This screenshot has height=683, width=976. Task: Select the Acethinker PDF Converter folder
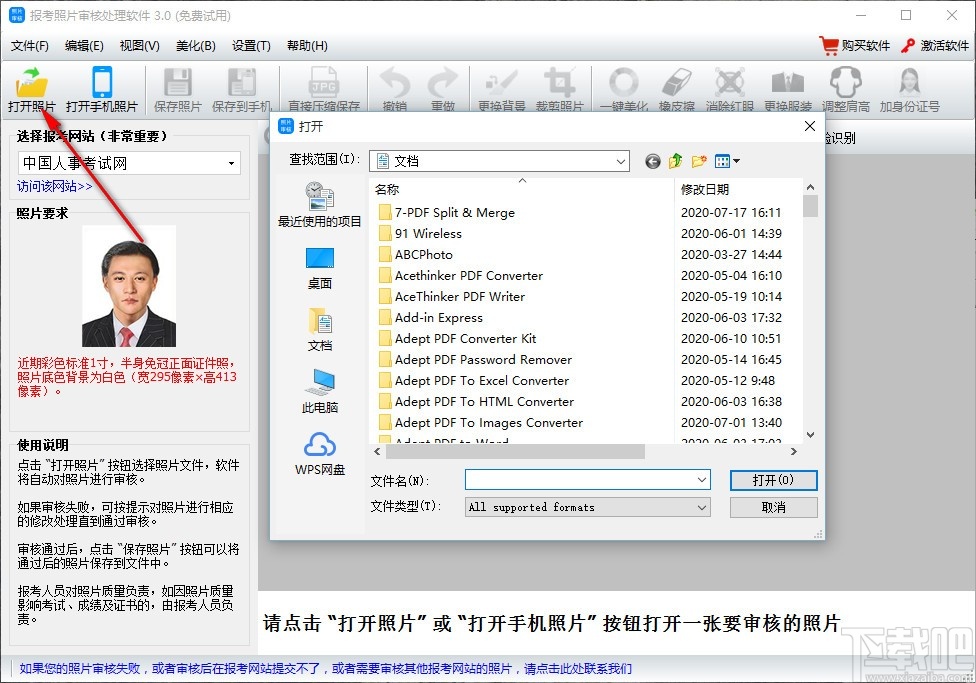click(460, 276)
